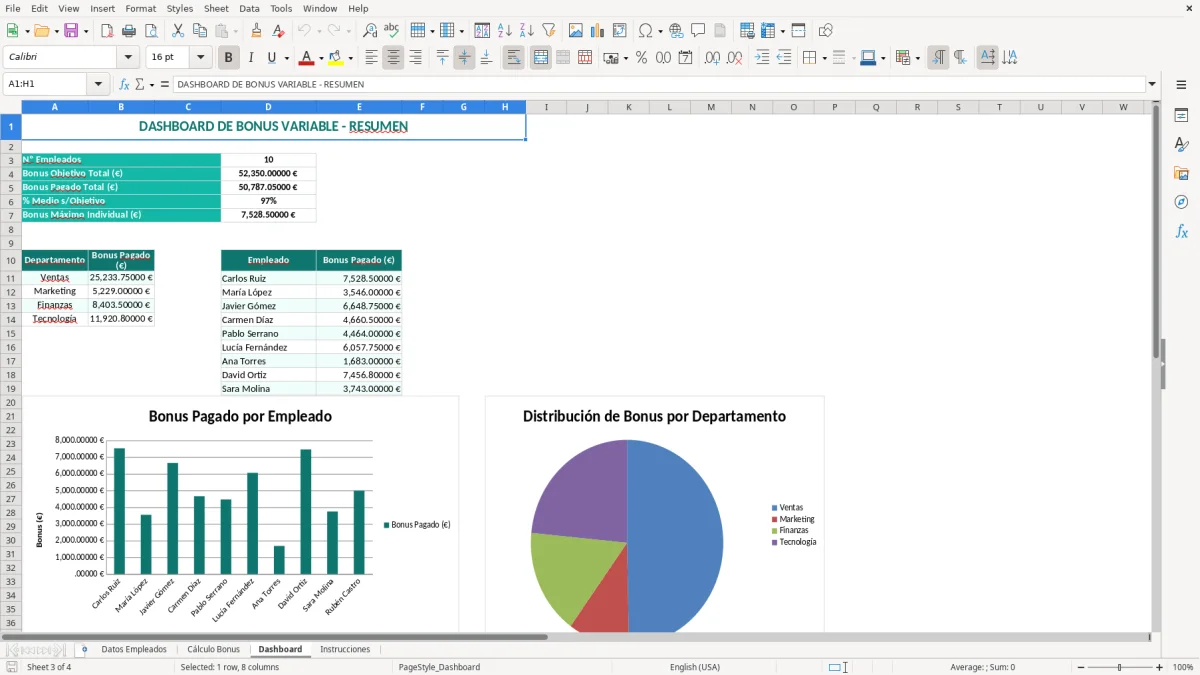Open the sidebar Properties deck
Screen dimensions: 1200x675
coord(1181,115)
